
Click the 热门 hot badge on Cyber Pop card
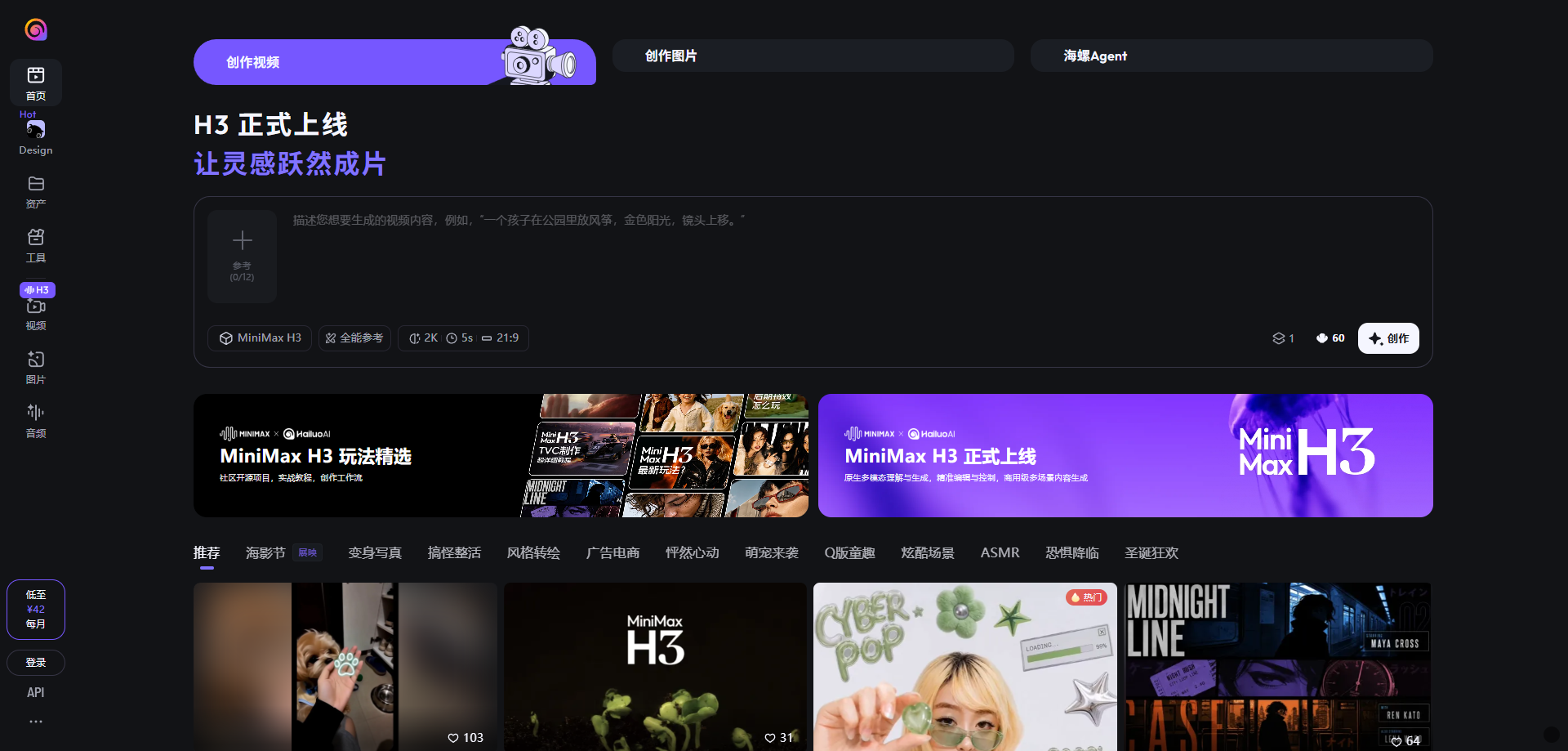click(x=1086, y=597)
